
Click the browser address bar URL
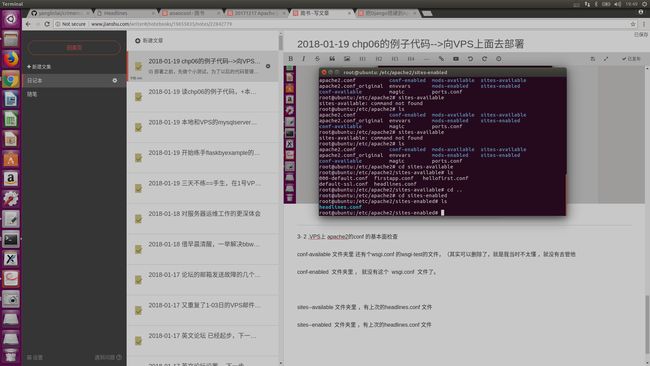(162, 24)
